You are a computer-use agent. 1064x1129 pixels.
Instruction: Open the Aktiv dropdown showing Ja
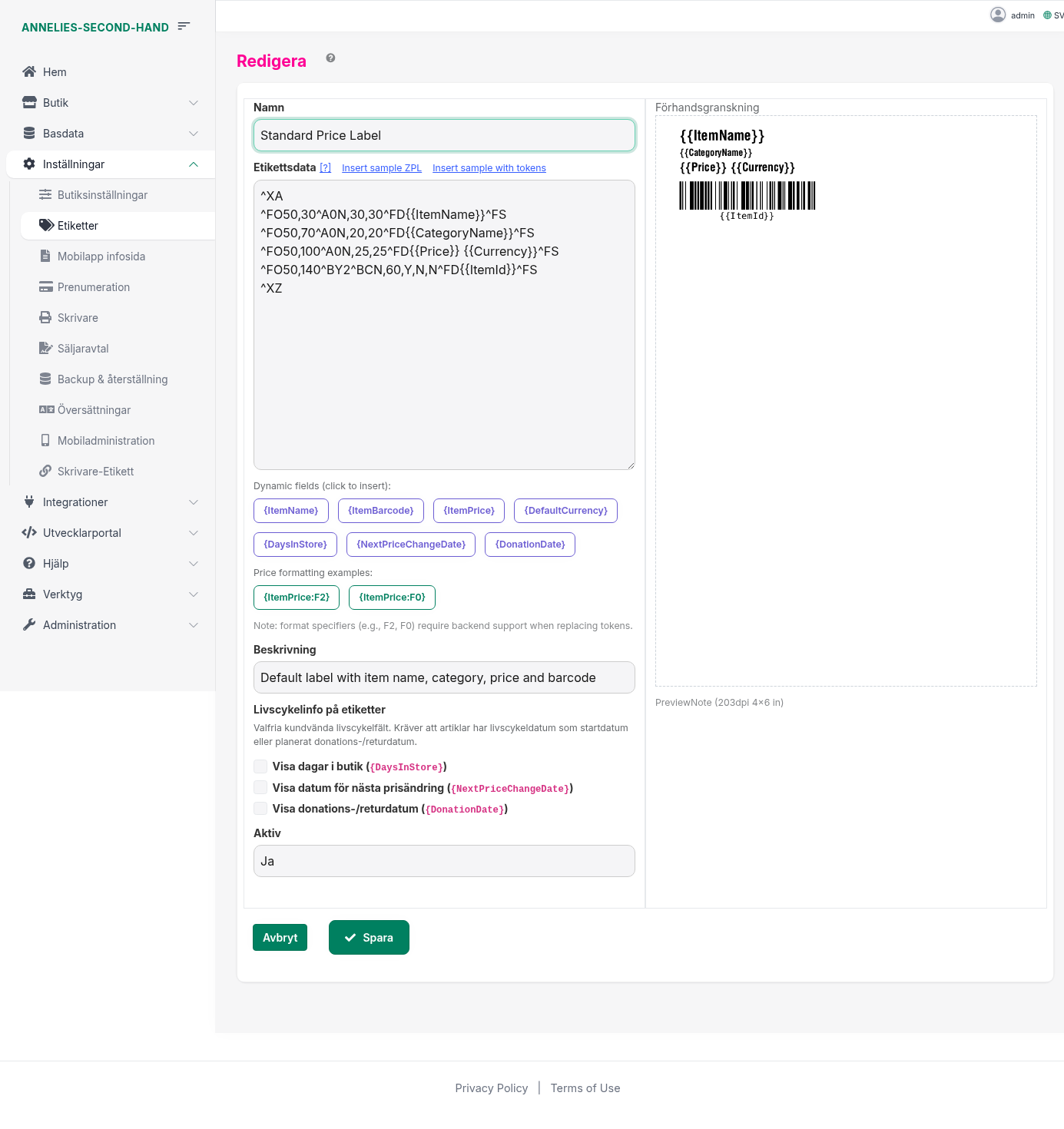tap(444, 861)
